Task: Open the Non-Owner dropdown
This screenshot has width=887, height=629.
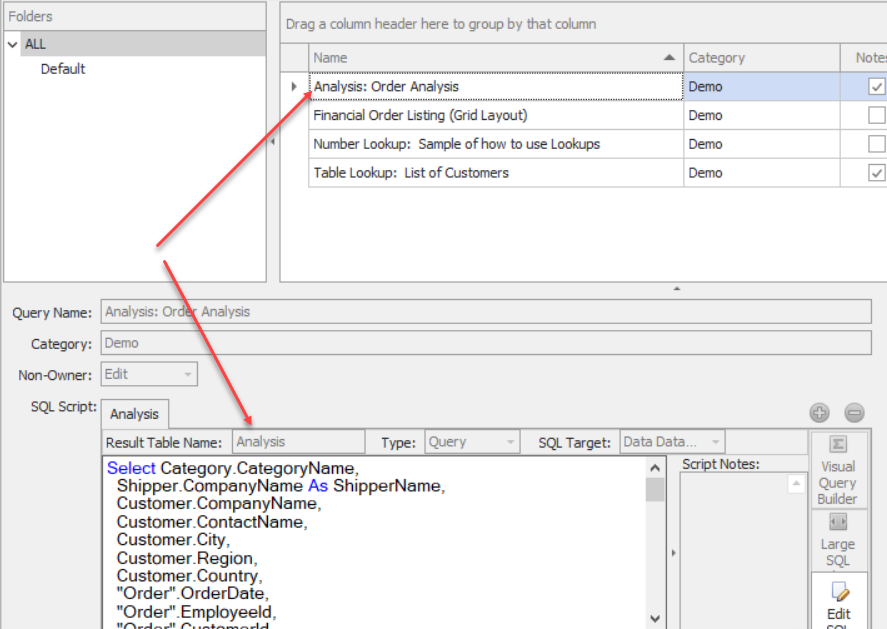Action: (187, 374)
